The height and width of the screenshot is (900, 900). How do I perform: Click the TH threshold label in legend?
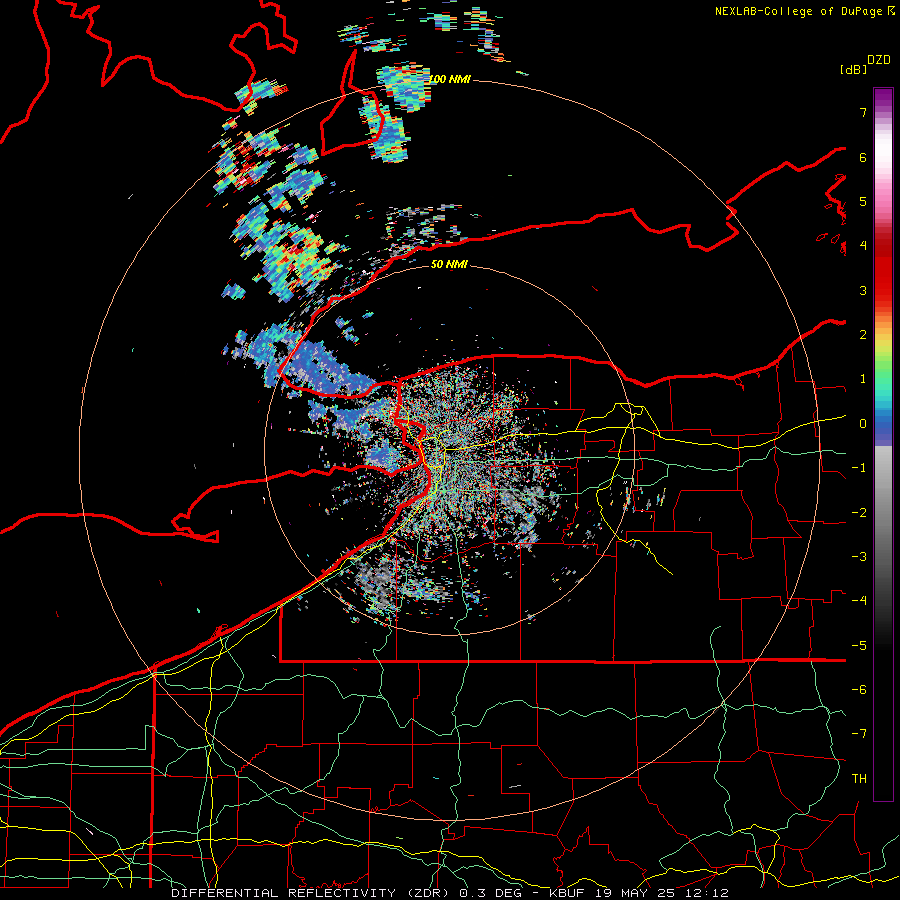(859, 779)
